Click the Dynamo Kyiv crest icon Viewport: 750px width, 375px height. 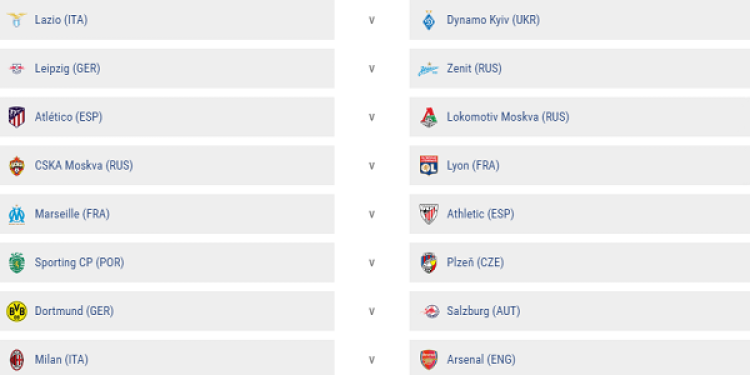(x=429, y=20)
